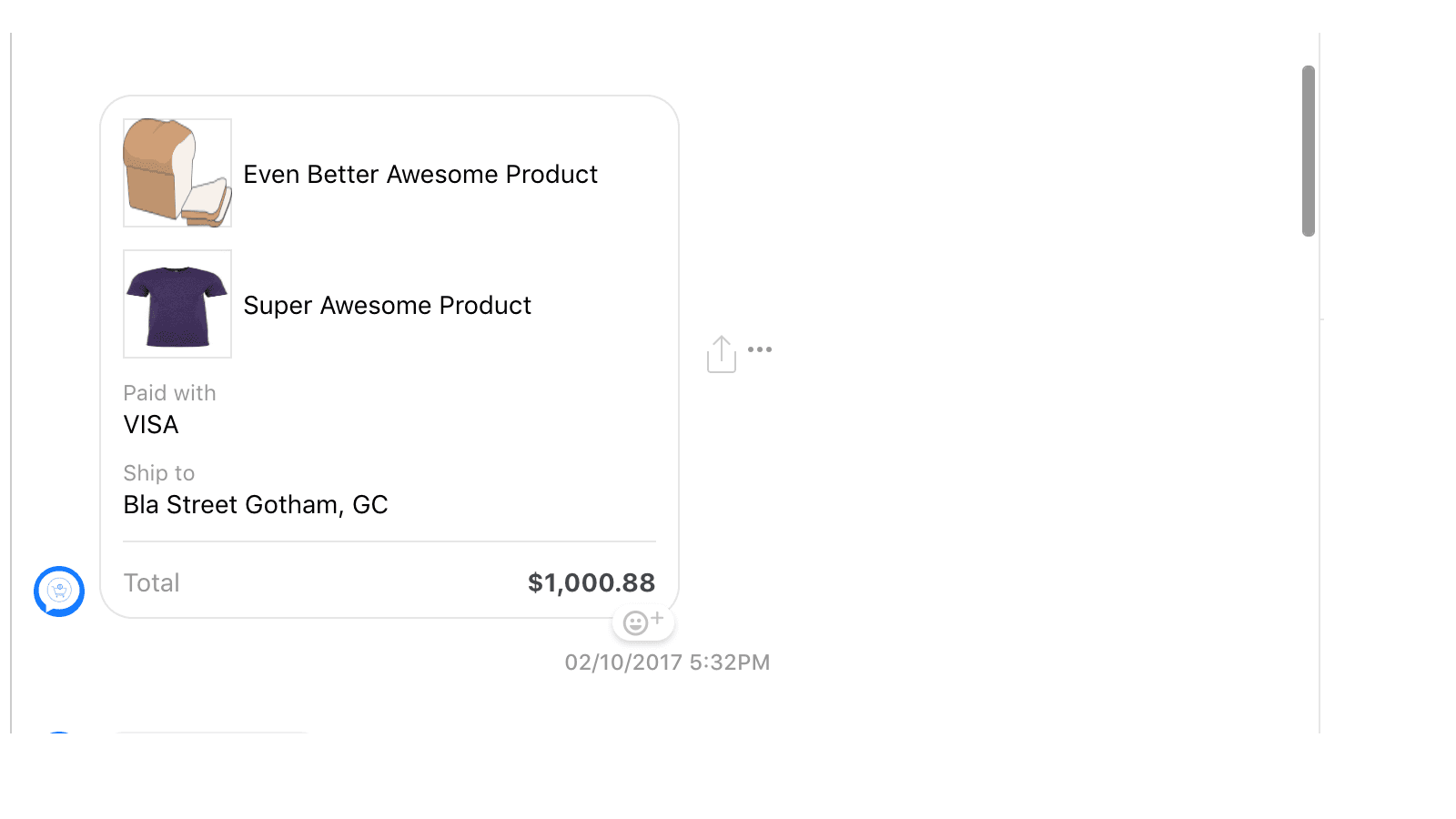The width and height of the screenshot is (1456, 819).
Task: Click the Total label on the receipt
Action: (x=151, y=582)
